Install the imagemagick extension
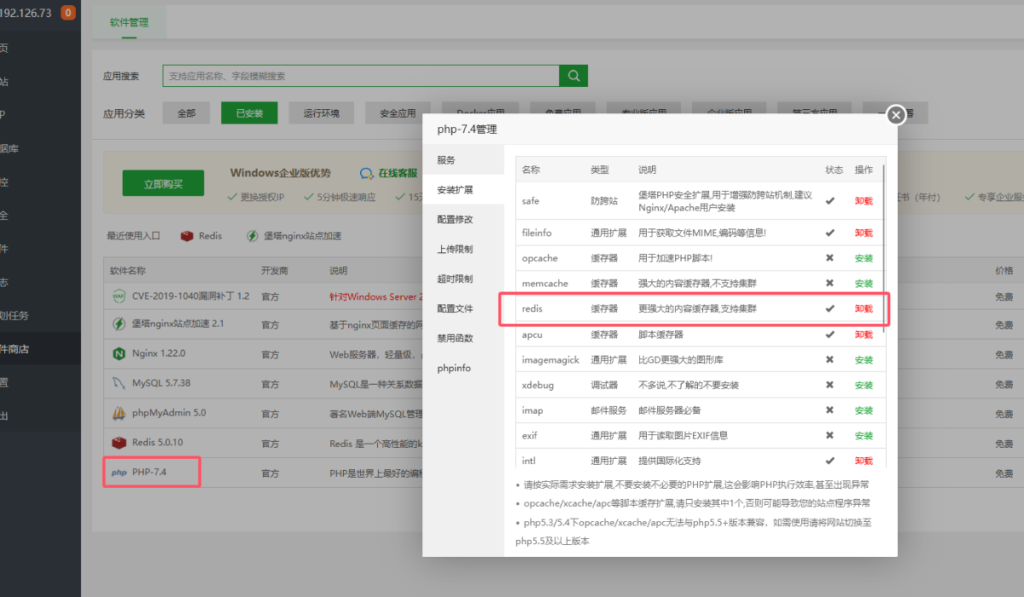 (x=863, y=360)
